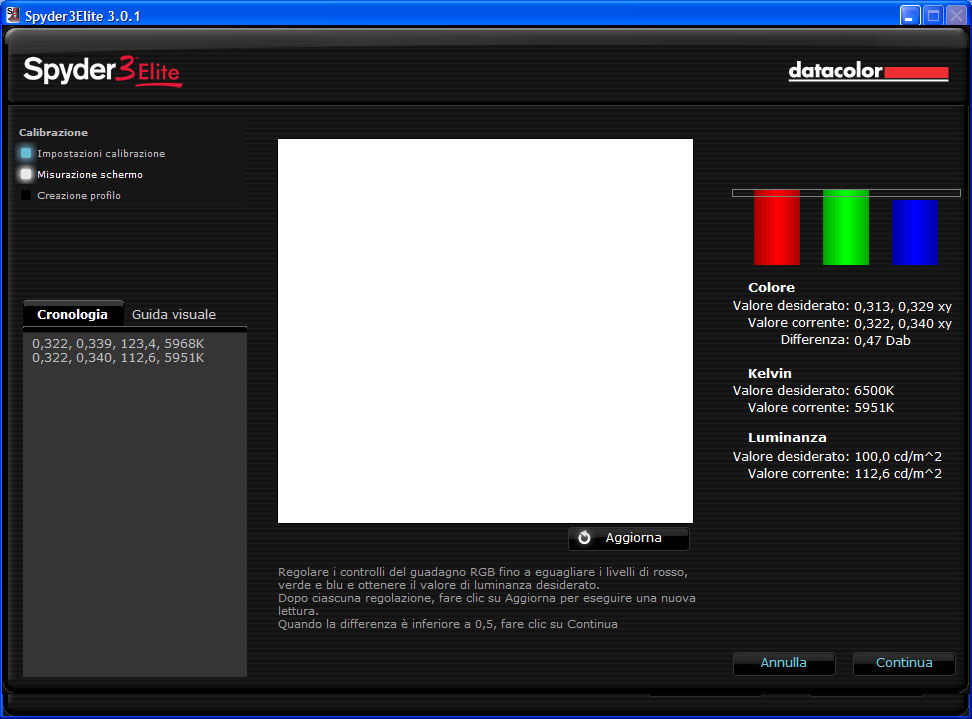Click the Differenza value 0,47 Dab
The height and width of the screenshot is (719, 972).
[x=882, y=340]
